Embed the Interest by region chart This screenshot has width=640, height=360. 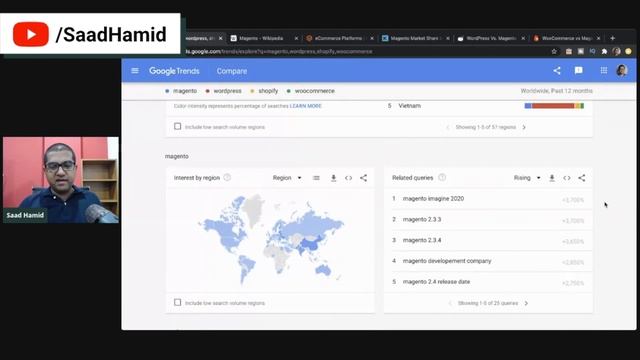coord(348,178)
